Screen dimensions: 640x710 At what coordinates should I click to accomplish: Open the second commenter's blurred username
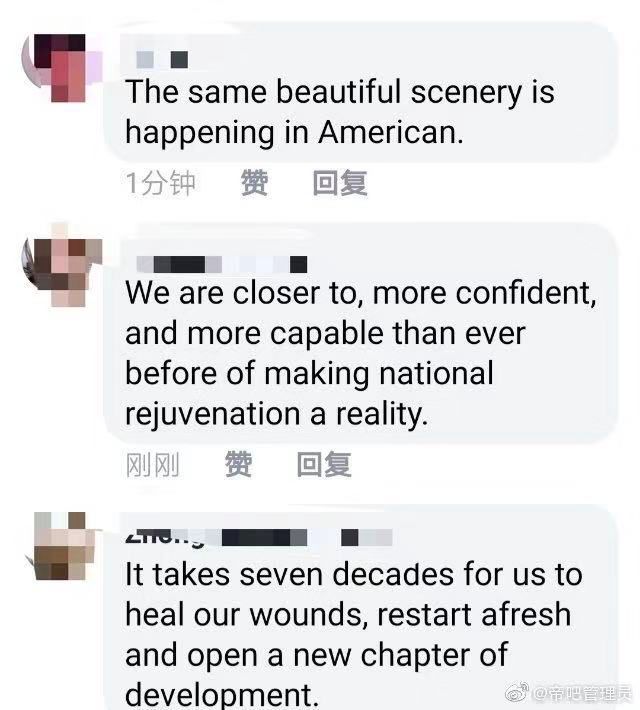point(221,264)
